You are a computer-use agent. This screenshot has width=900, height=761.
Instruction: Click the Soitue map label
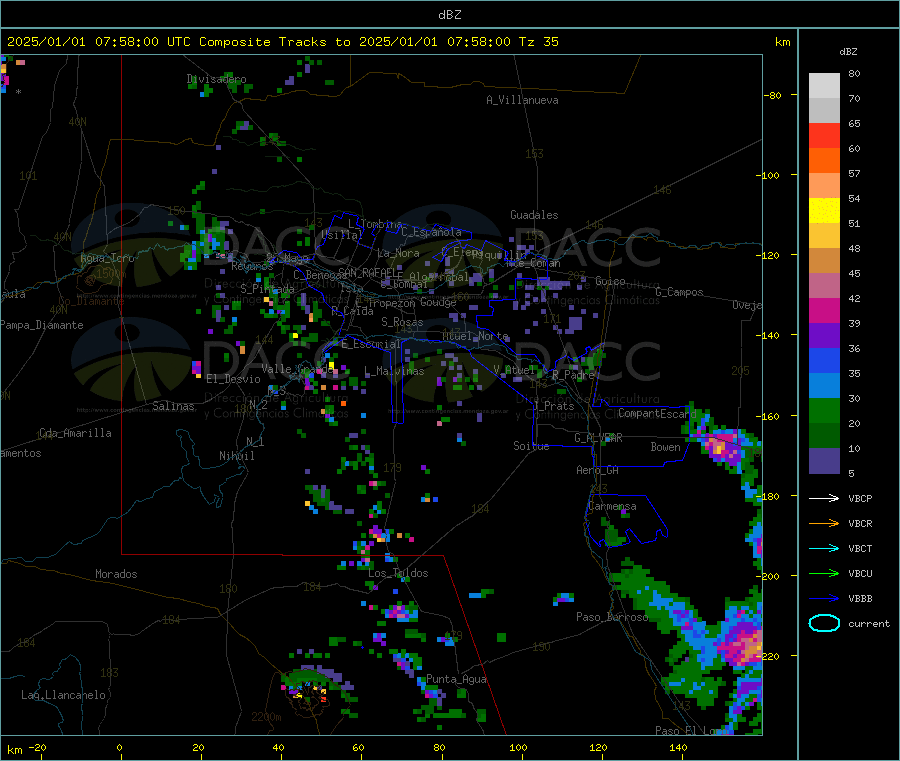(531, 446)
